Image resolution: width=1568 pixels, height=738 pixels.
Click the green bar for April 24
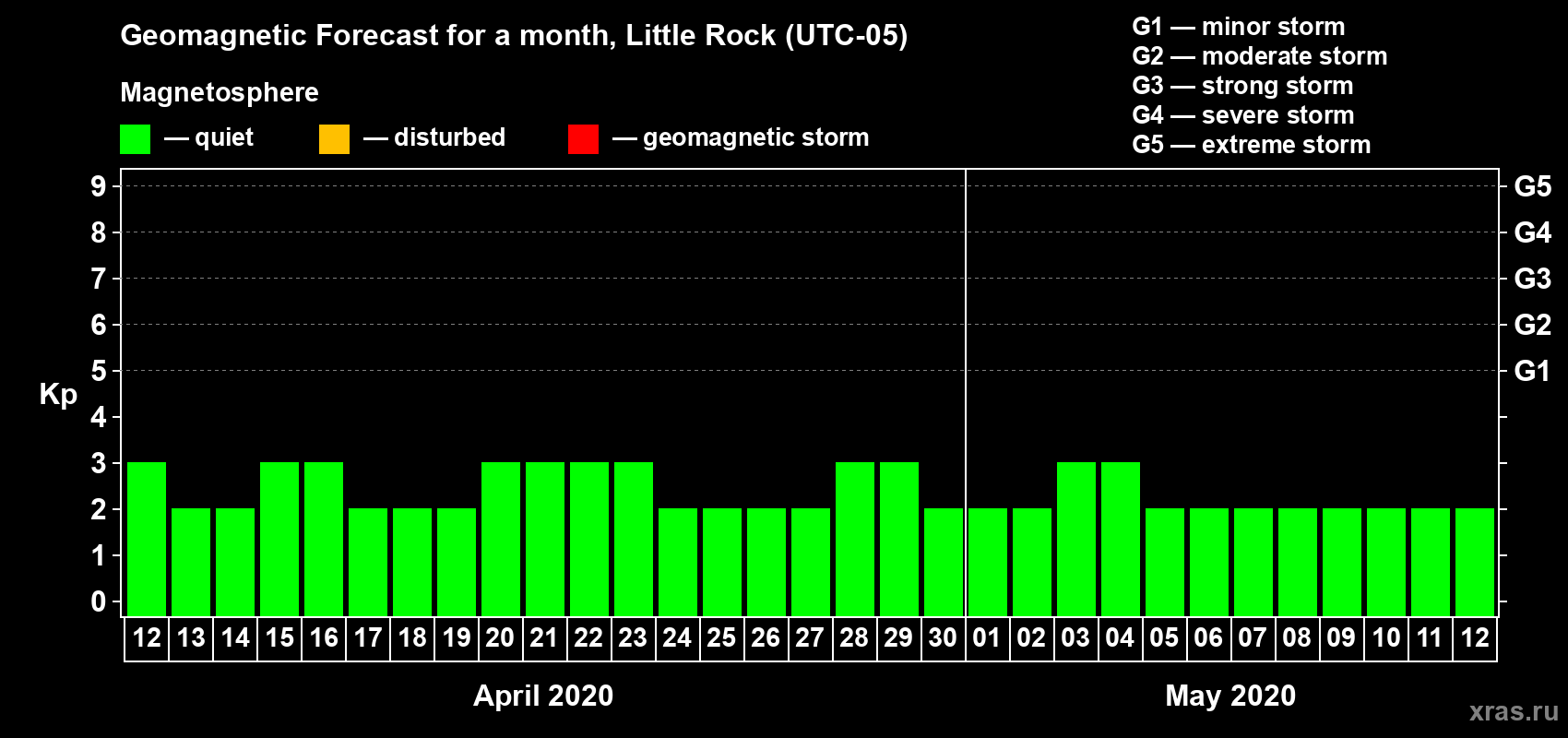[x=678, y=562]
